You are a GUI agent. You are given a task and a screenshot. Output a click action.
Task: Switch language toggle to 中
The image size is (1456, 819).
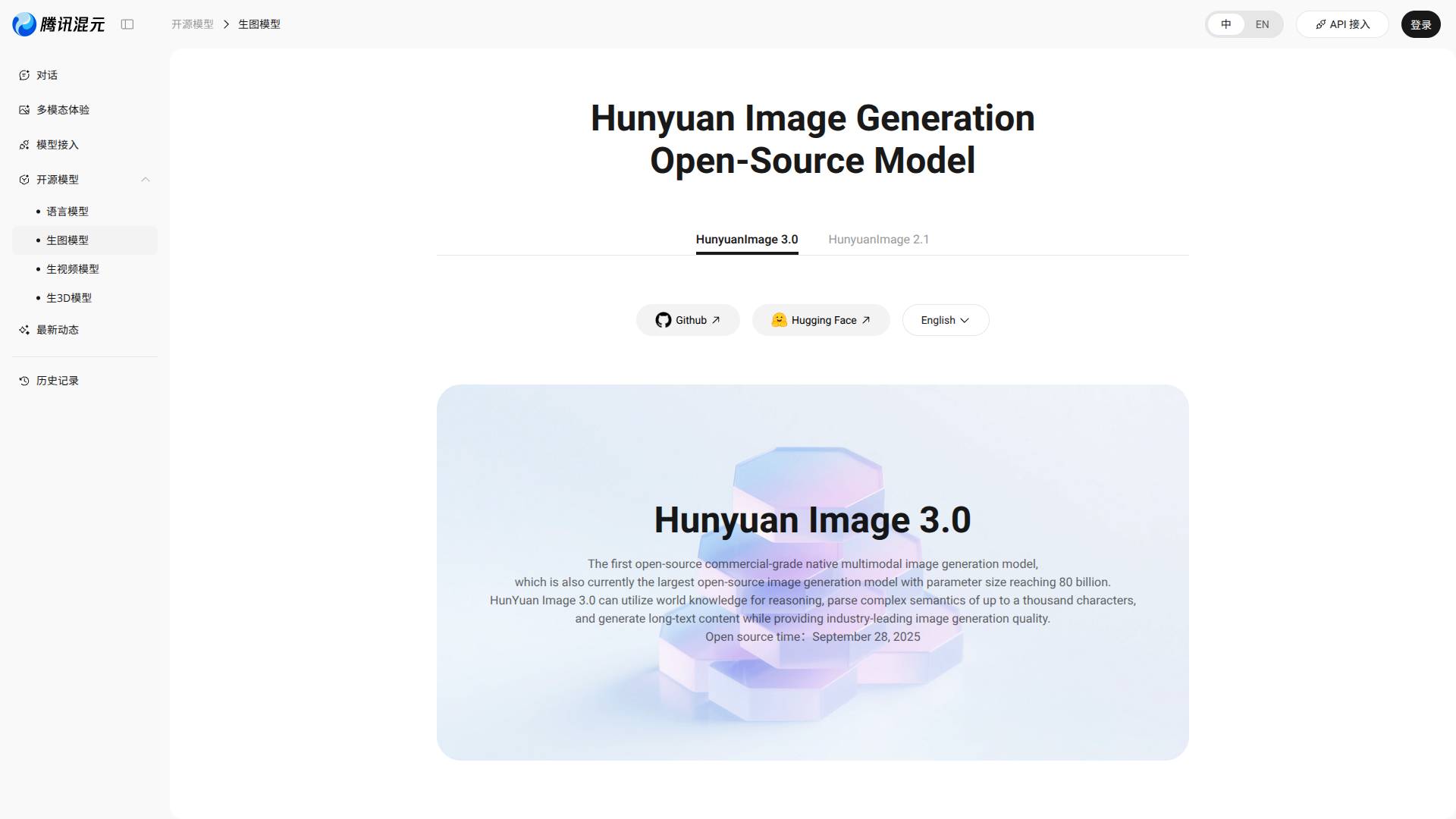click(1227, 24)
